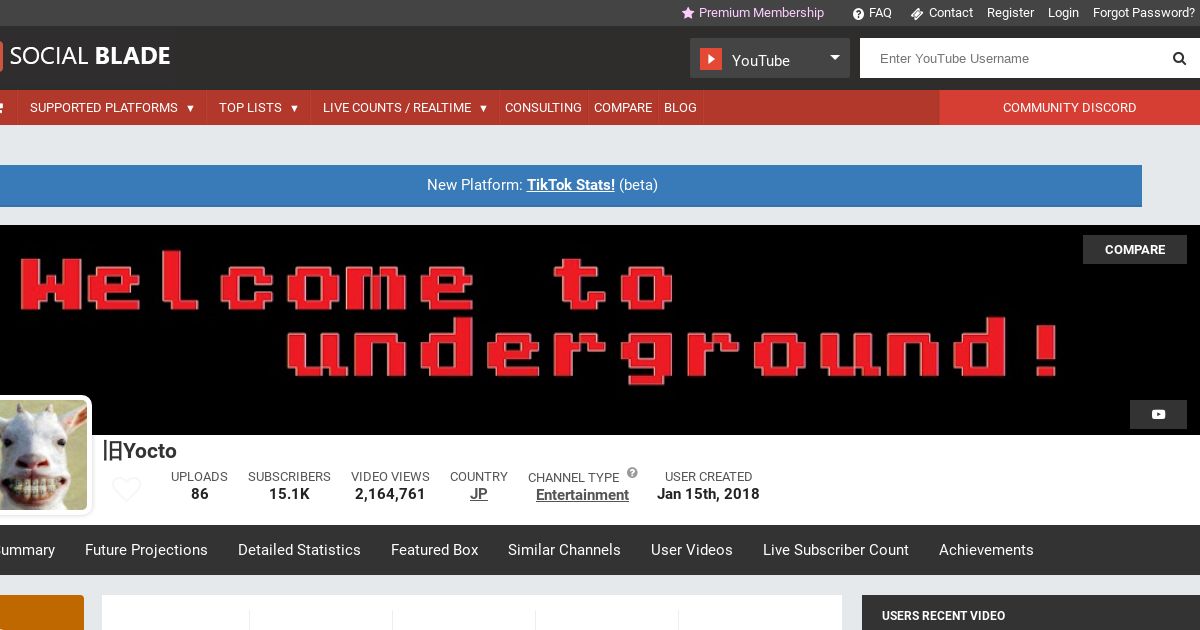This screenshot has height=630, width=1200.
Task: Expand the Top Lists menu
Action: click(259, 108)
